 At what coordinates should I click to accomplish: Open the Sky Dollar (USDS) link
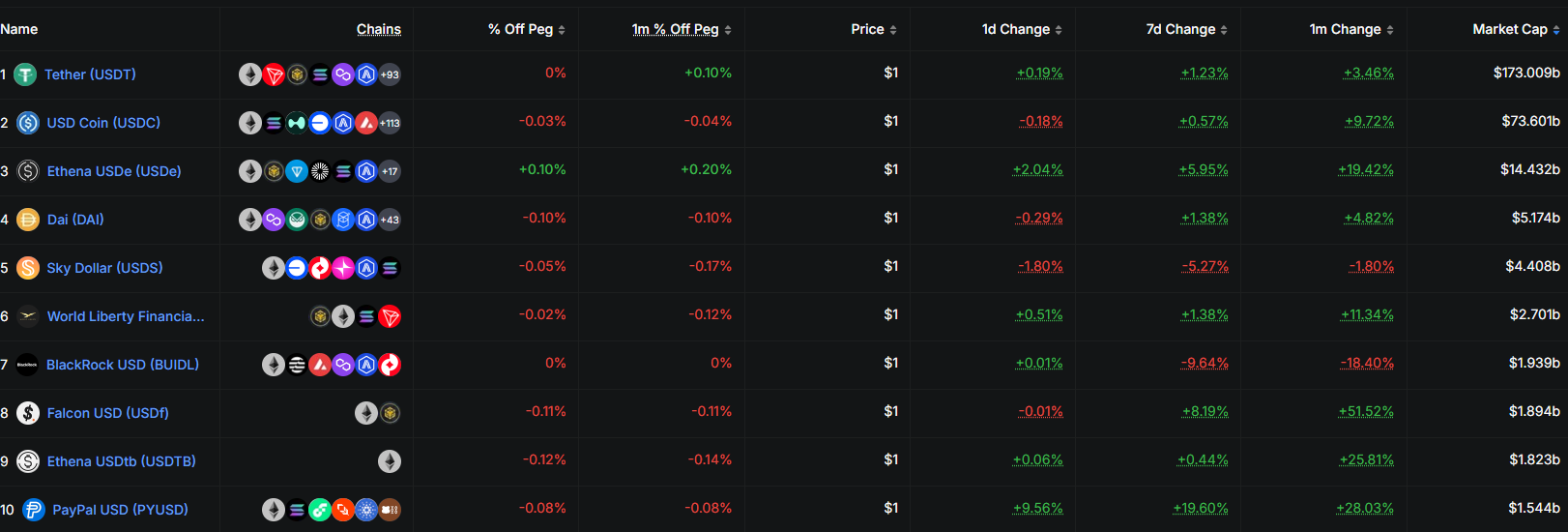[x=104, y=268]
